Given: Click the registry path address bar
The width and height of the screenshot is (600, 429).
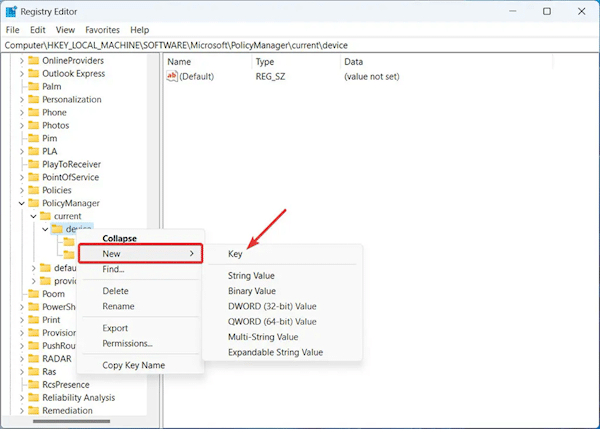Looking at the screenshot, I should (300, 45).
